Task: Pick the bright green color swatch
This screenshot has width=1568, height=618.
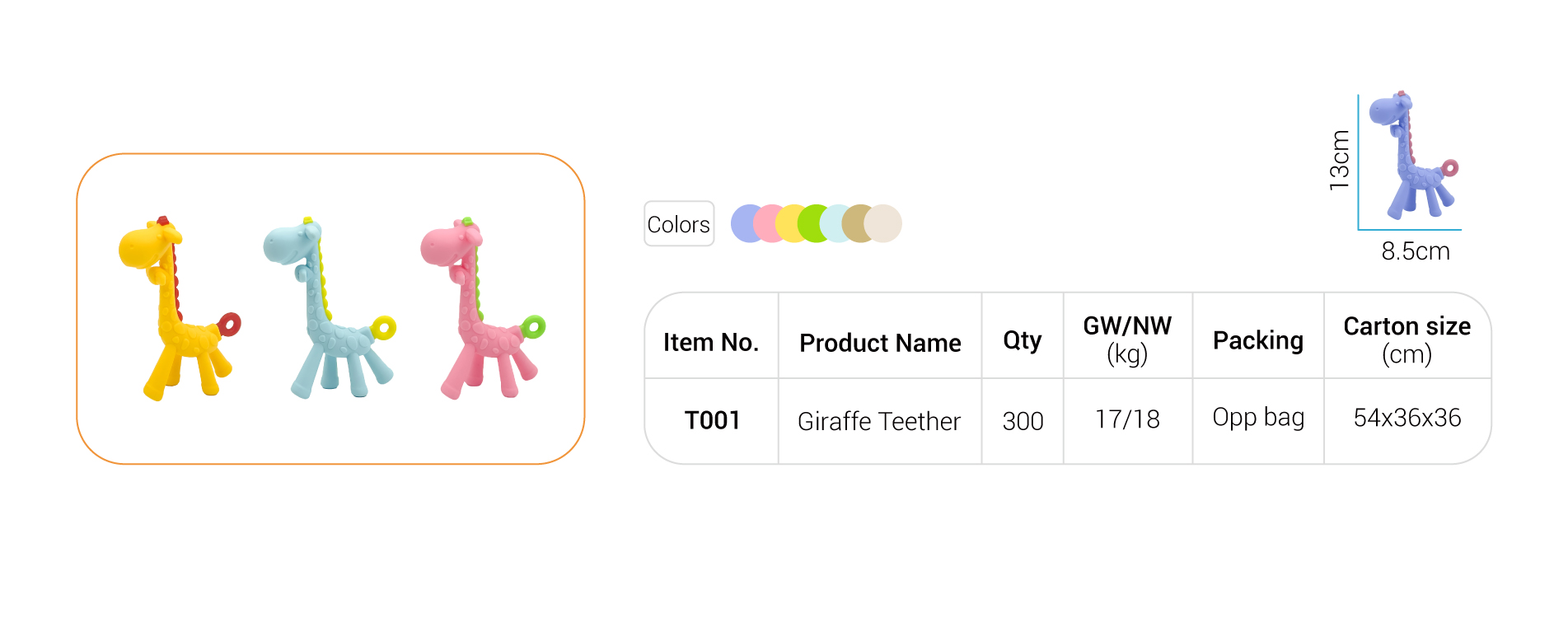Action: [x=812, y=223]
